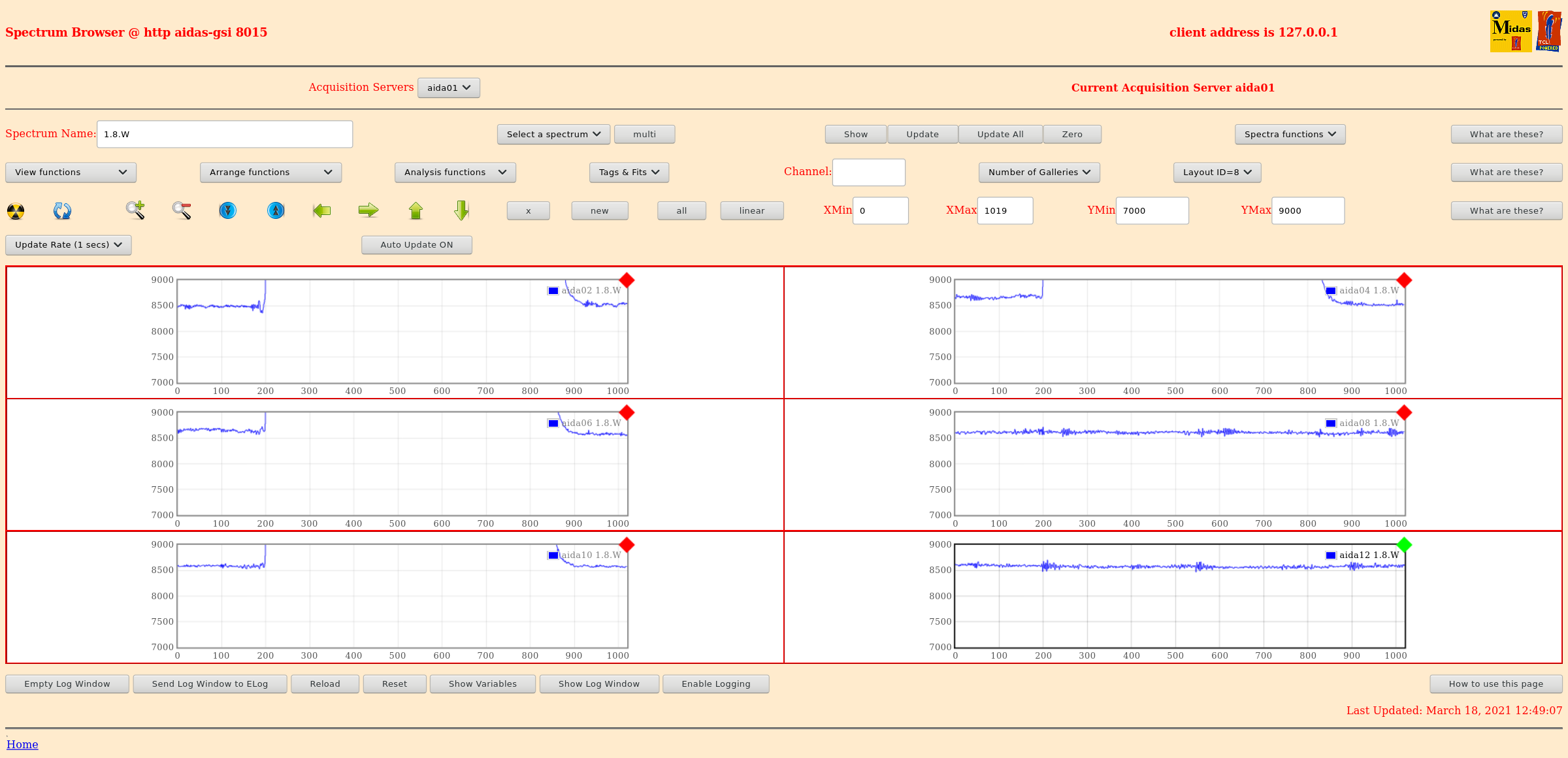Expand the Select a spectrum dropdown
Screen dimensions: 1568x758
click(x=553, y=135)
